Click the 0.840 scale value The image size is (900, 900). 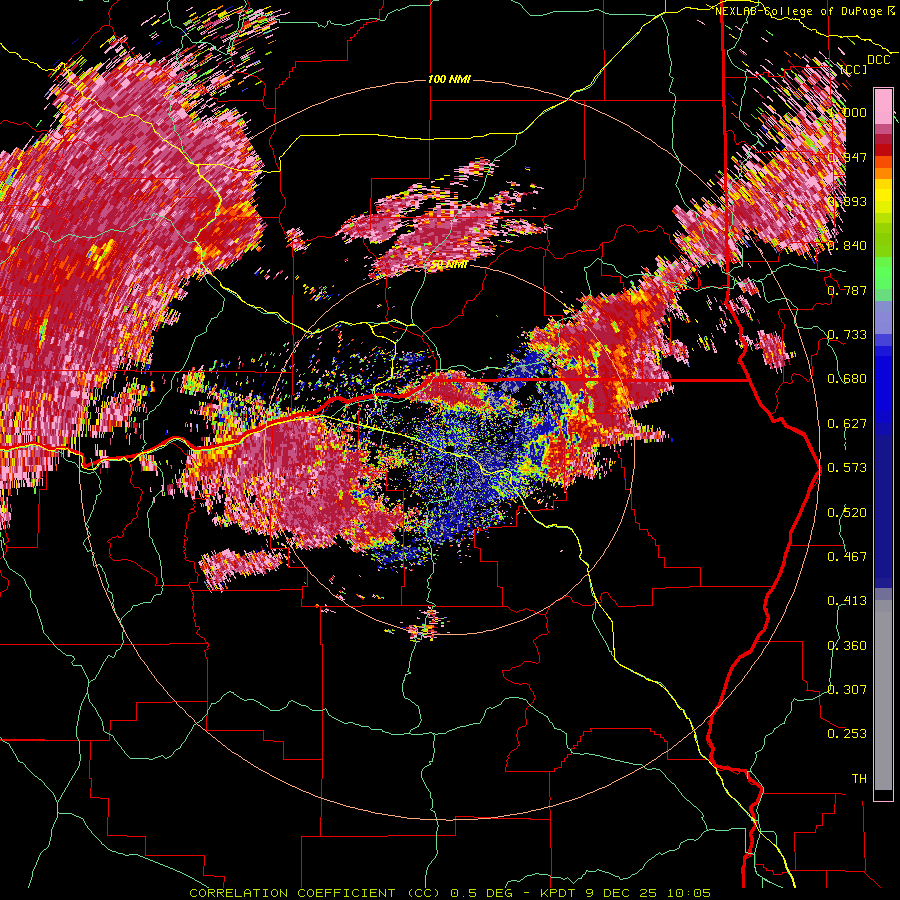coord(847,246)
